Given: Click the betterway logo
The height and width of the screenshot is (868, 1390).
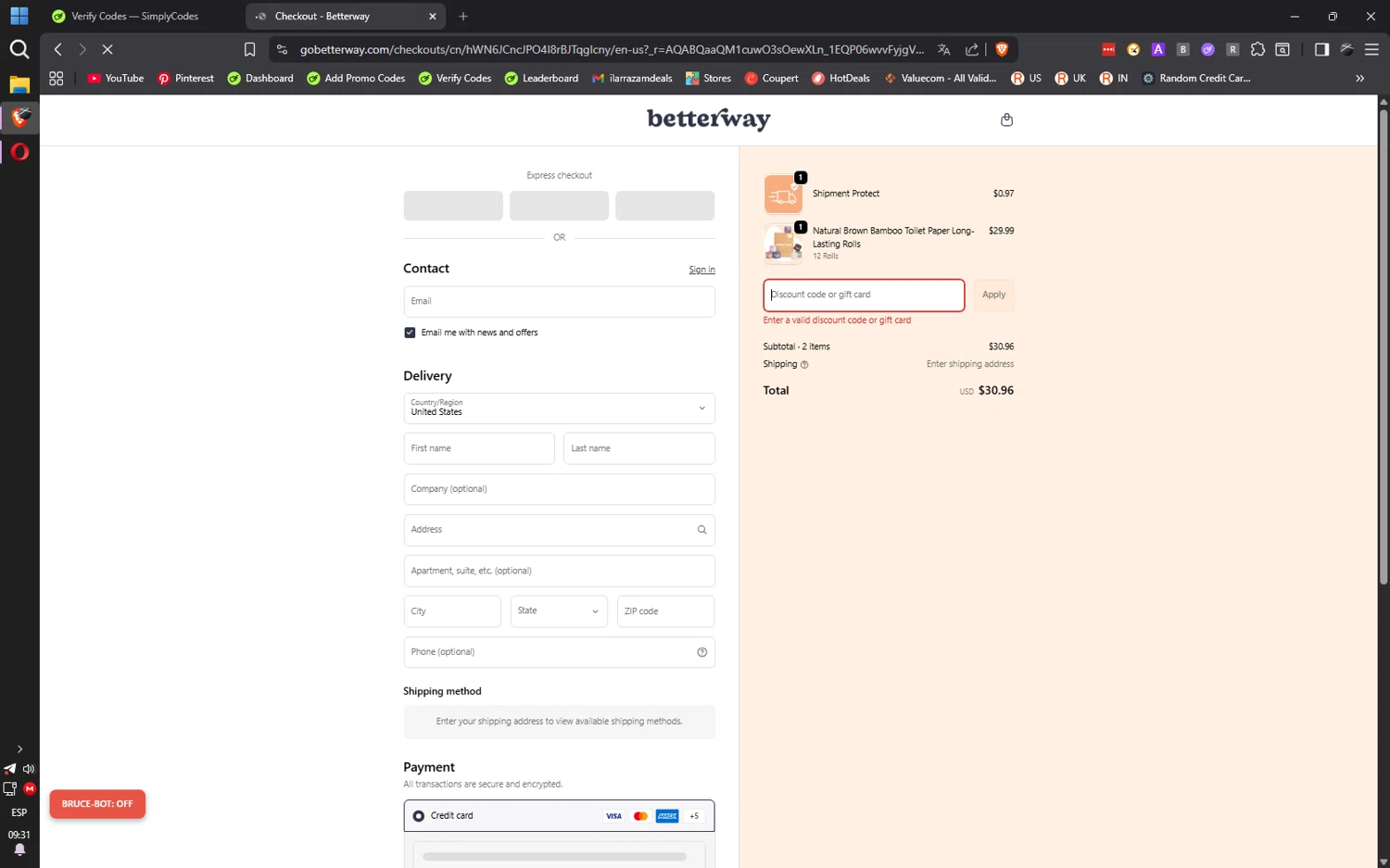Looking at the screenshot, I should 709,120.
